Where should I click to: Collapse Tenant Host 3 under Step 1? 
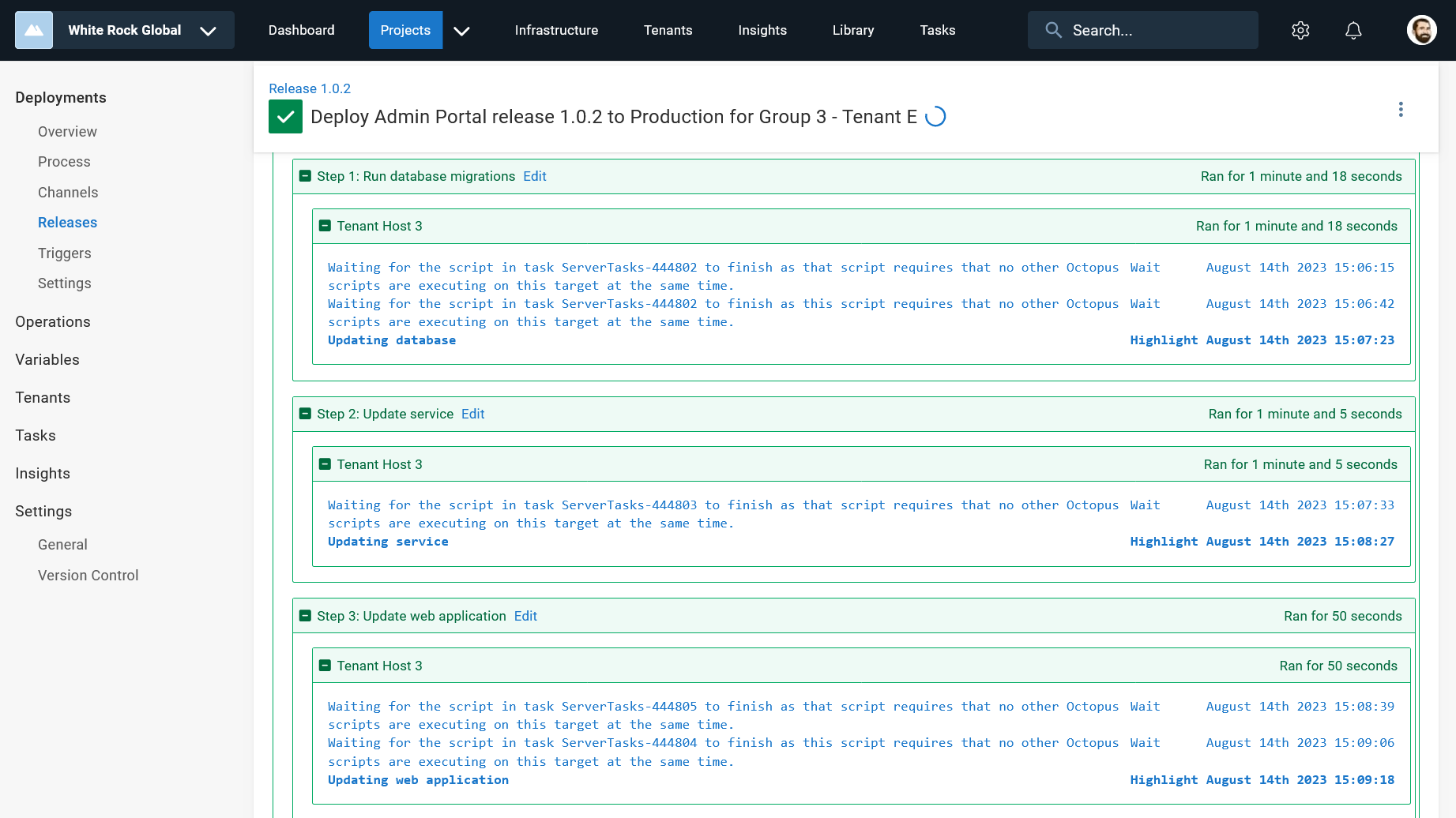click(325, 226)
